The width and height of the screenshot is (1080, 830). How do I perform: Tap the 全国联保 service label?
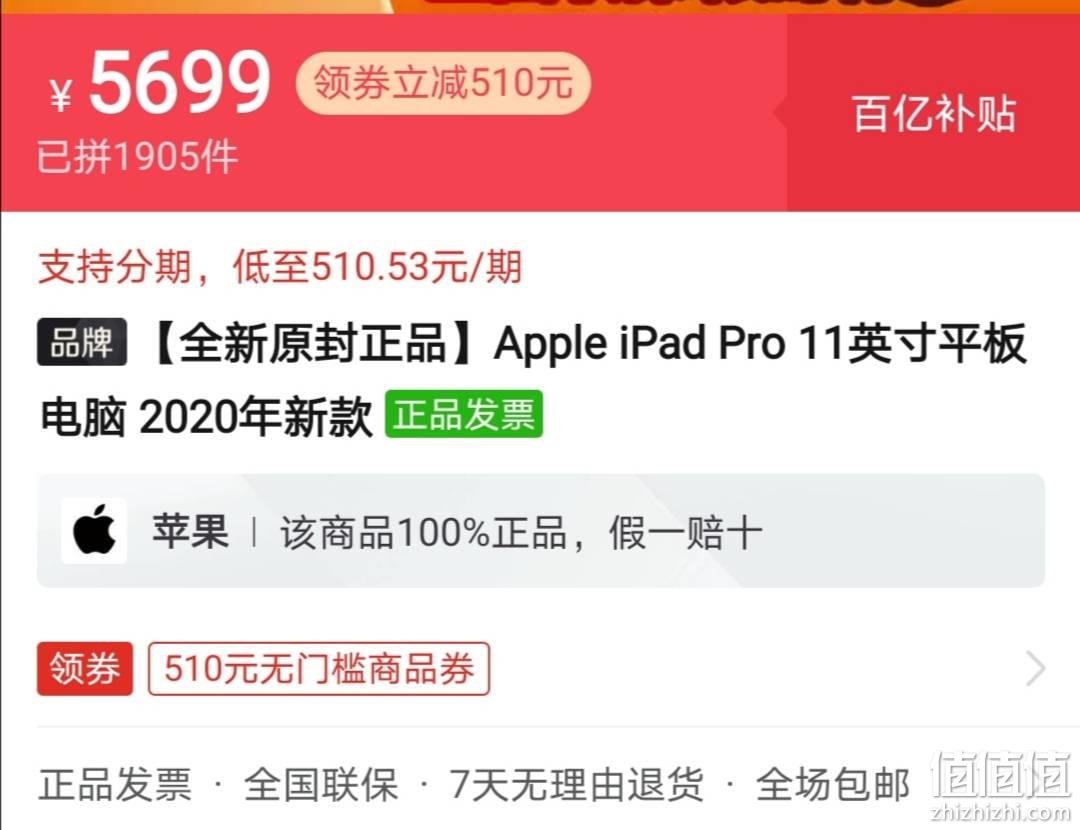[x=321, y=785]
